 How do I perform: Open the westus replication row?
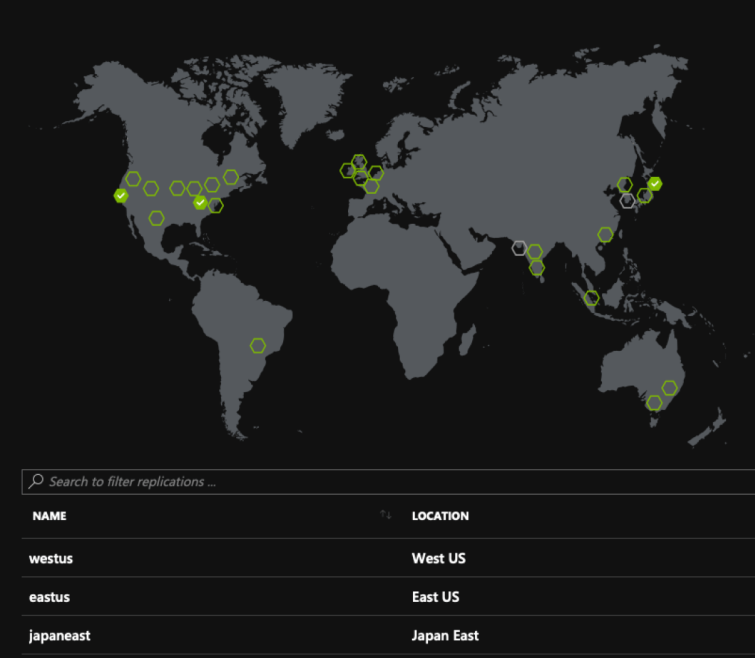tap(50, 558)
